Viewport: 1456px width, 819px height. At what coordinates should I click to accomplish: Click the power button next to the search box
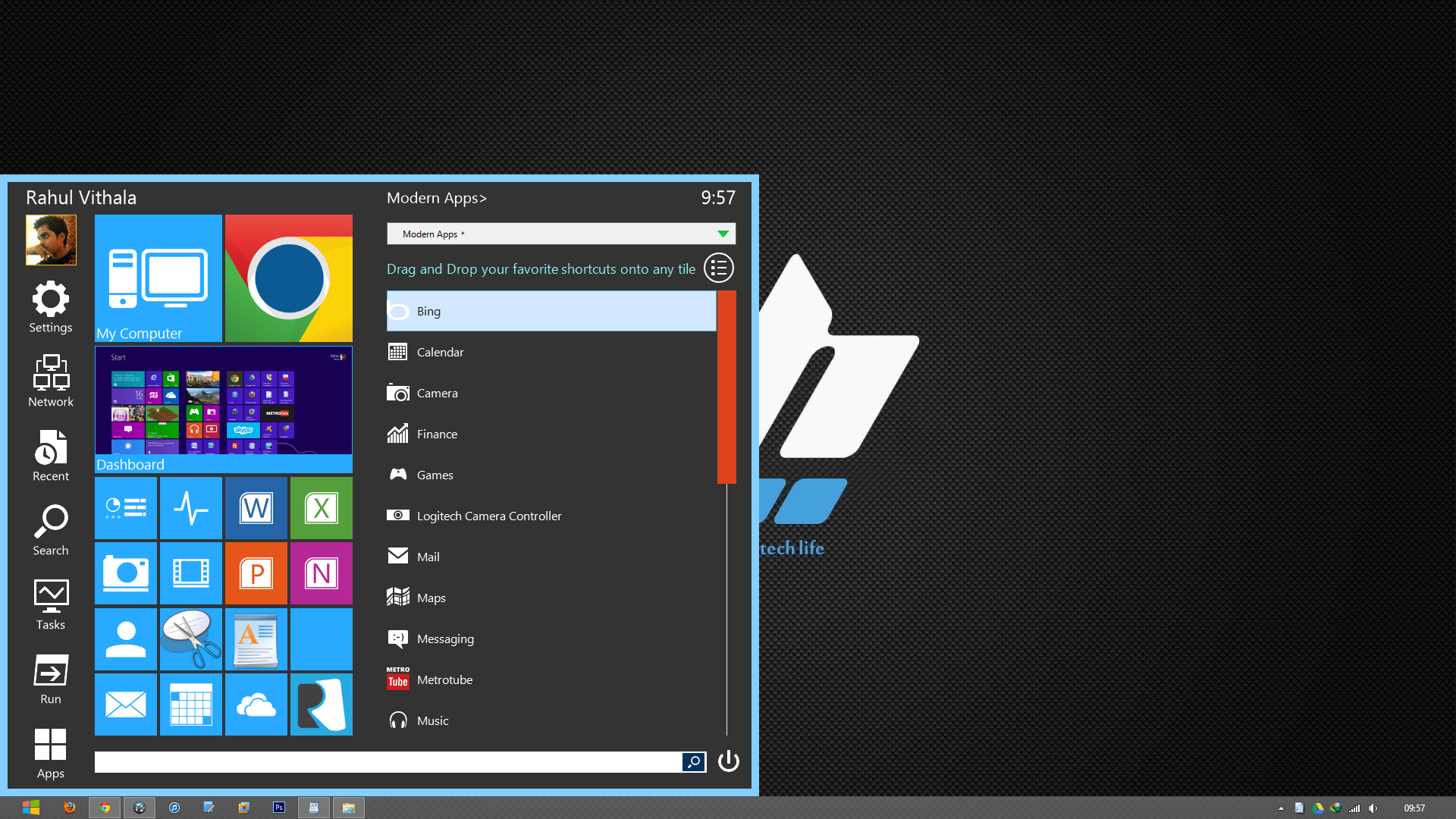click(x=728, y=761)
